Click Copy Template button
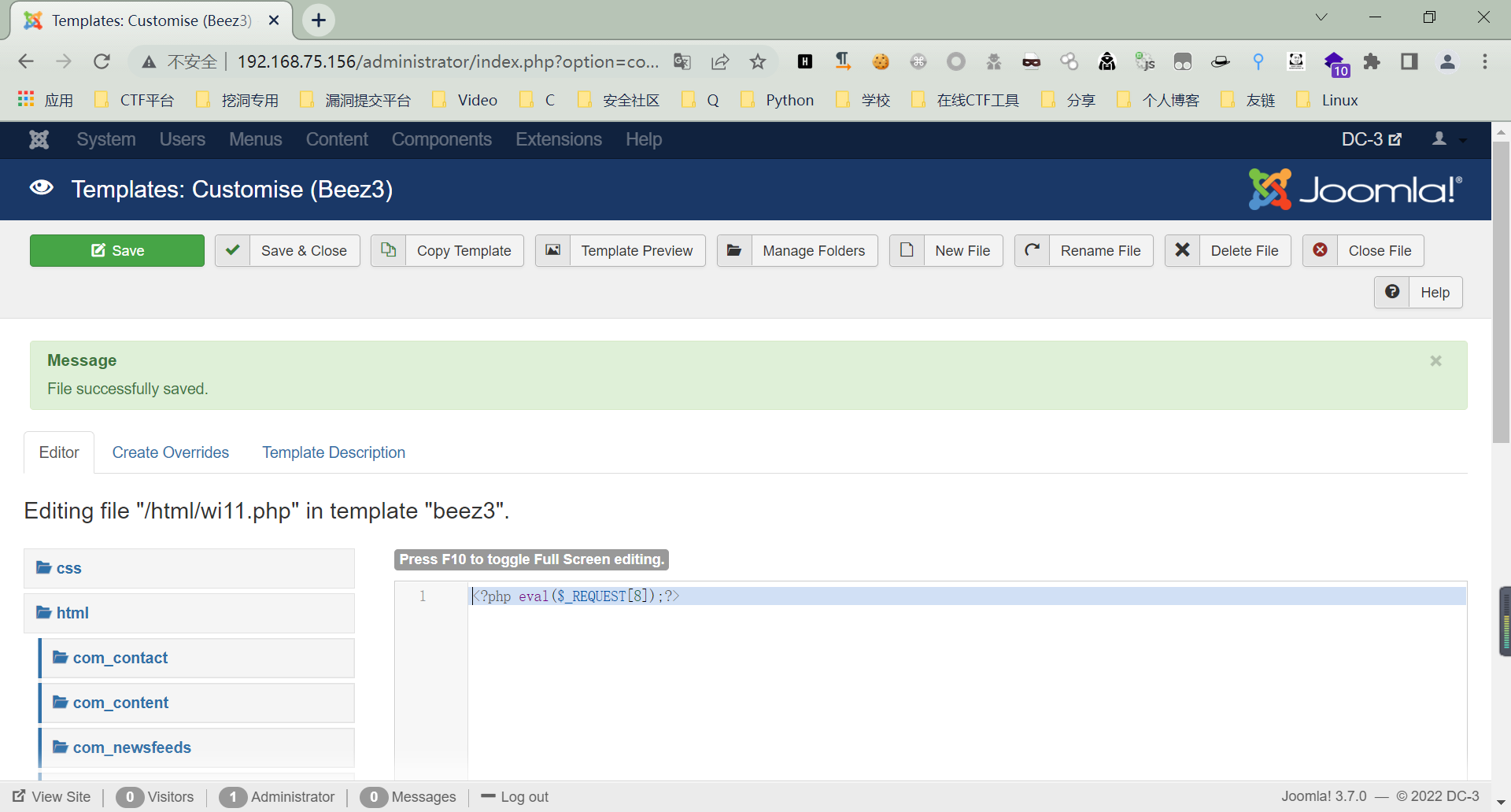 (x=447, y=250)
